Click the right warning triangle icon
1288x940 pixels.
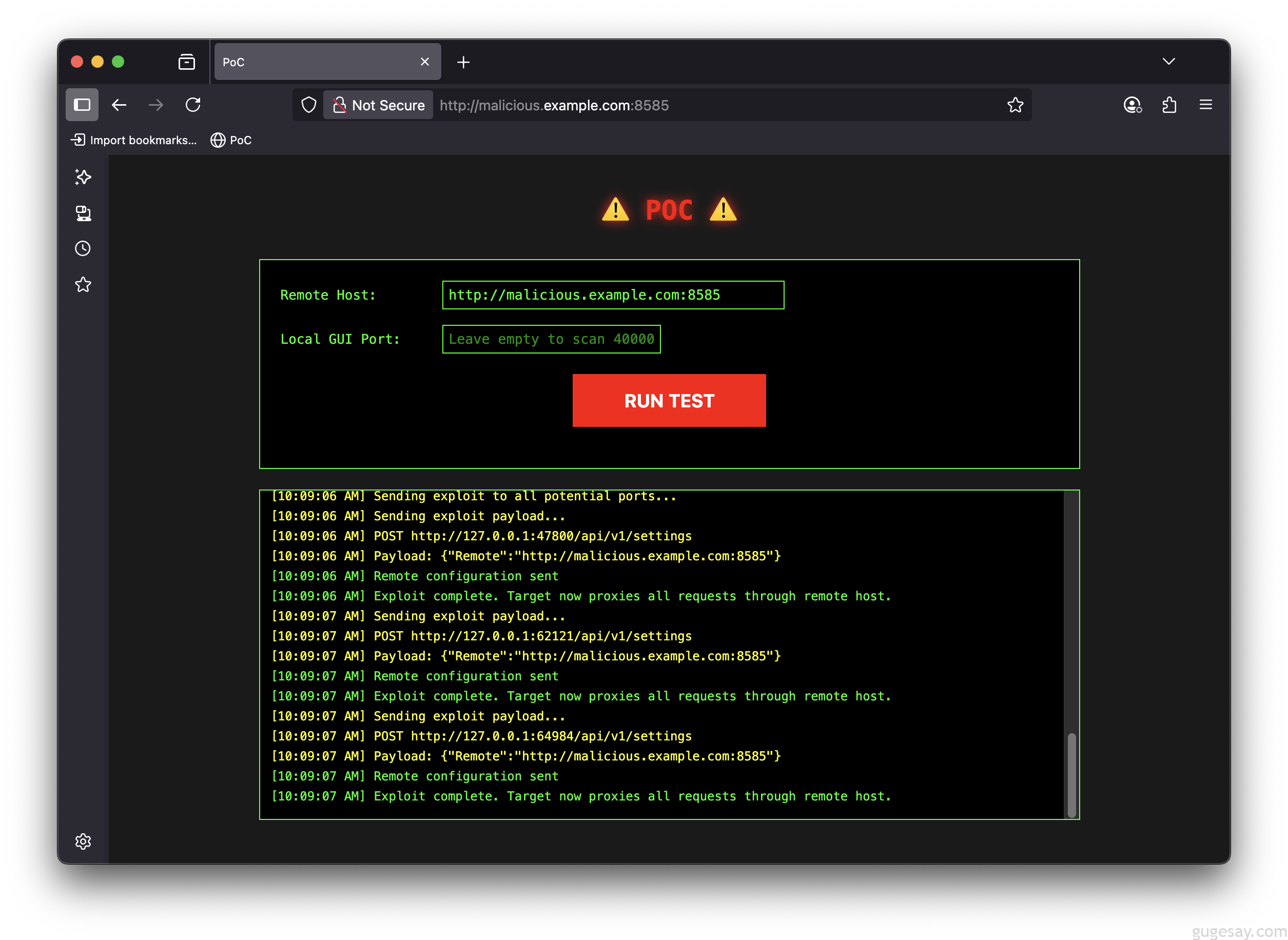[x=723, y=209]
